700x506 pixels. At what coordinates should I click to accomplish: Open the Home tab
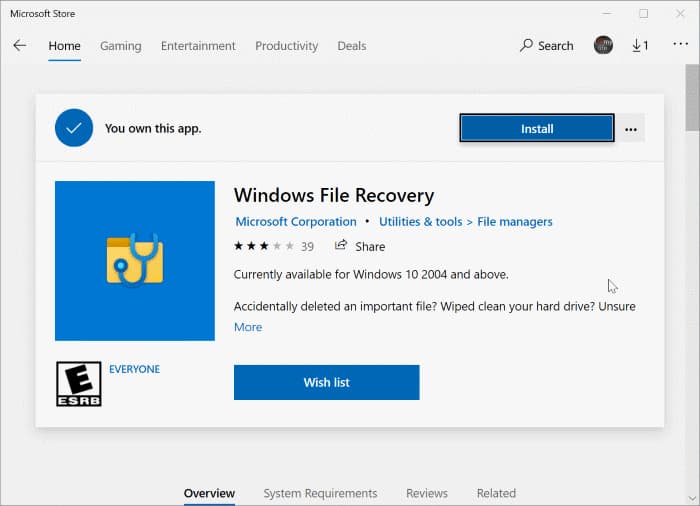64,46
